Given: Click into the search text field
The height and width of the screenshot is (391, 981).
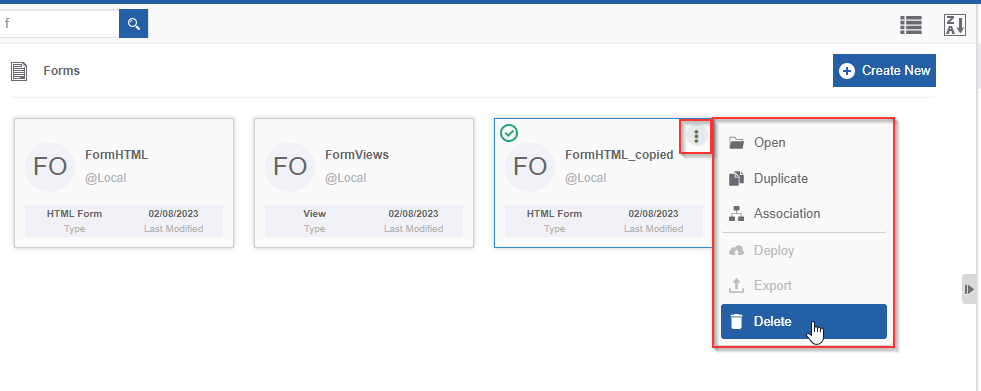Looking at the screenshot, I should [x=59, y=24].
